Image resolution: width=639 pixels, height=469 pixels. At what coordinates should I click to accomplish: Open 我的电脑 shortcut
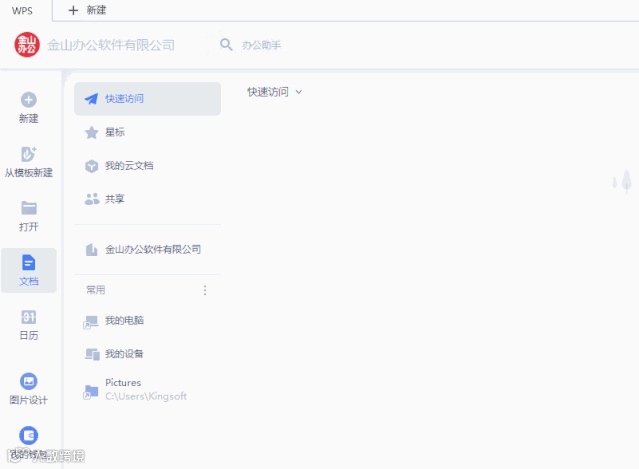[x=148, y=321]
